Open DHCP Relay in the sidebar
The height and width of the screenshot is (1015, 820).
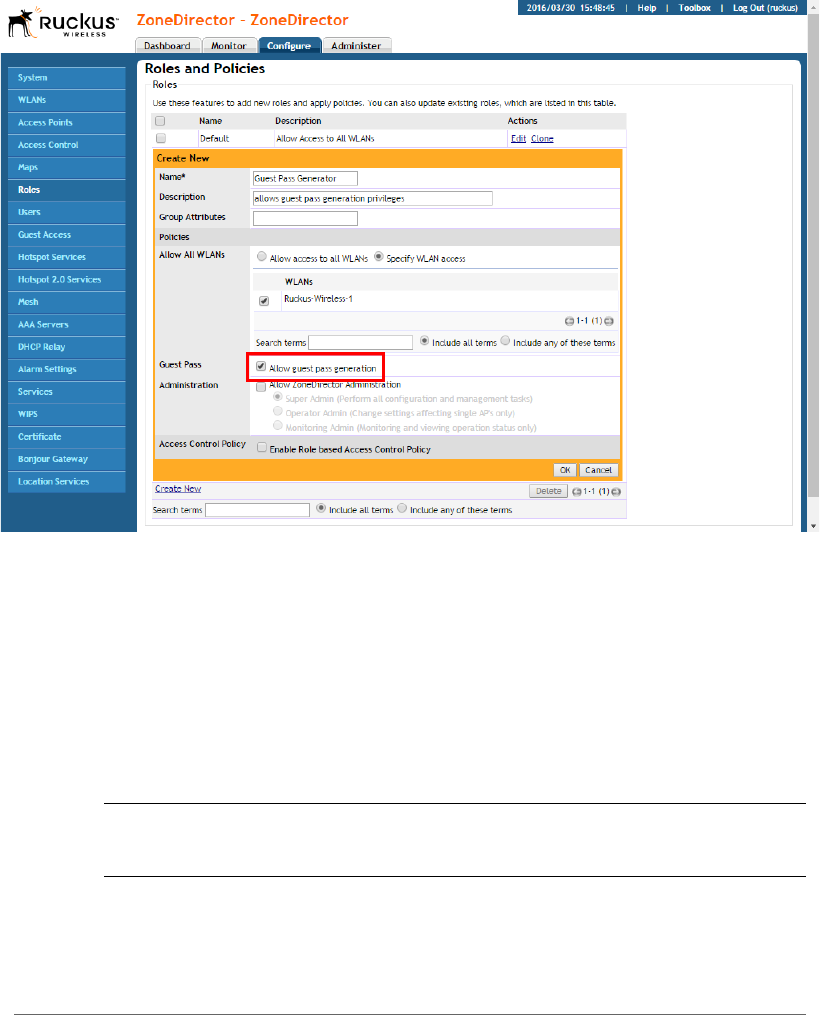click(67, 347)
